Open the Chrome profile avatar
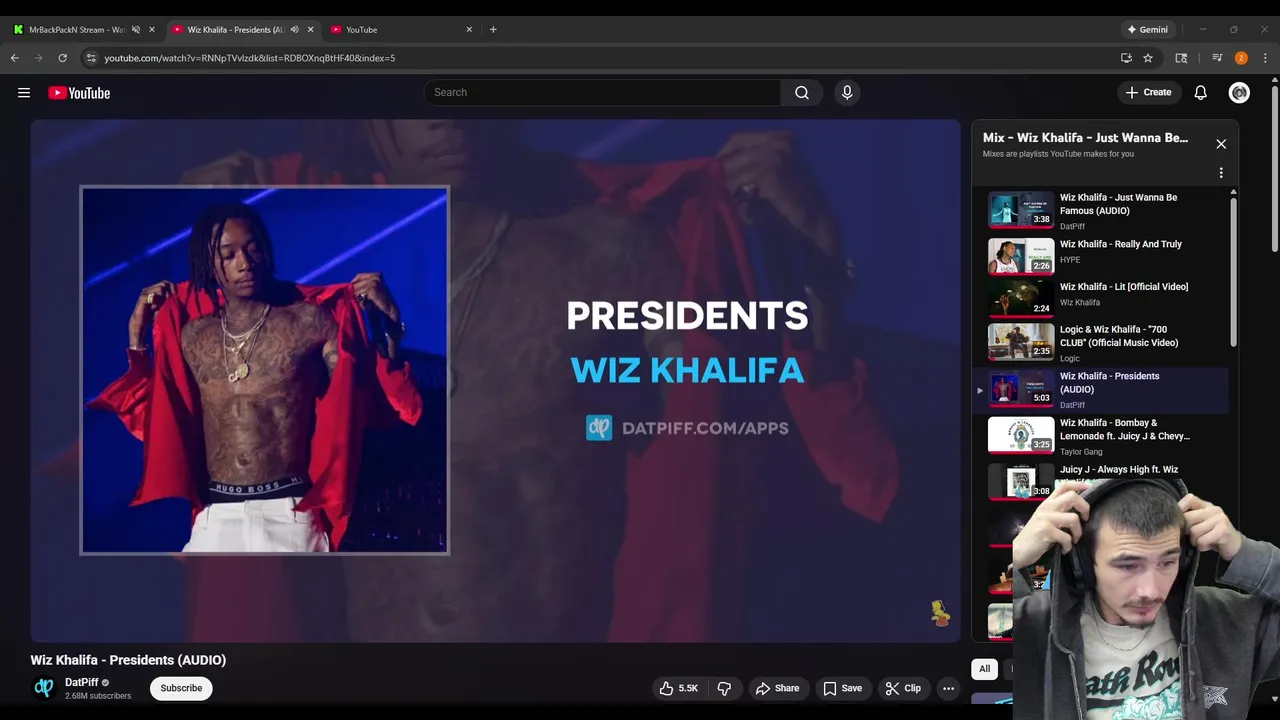 coord(1241,58)
